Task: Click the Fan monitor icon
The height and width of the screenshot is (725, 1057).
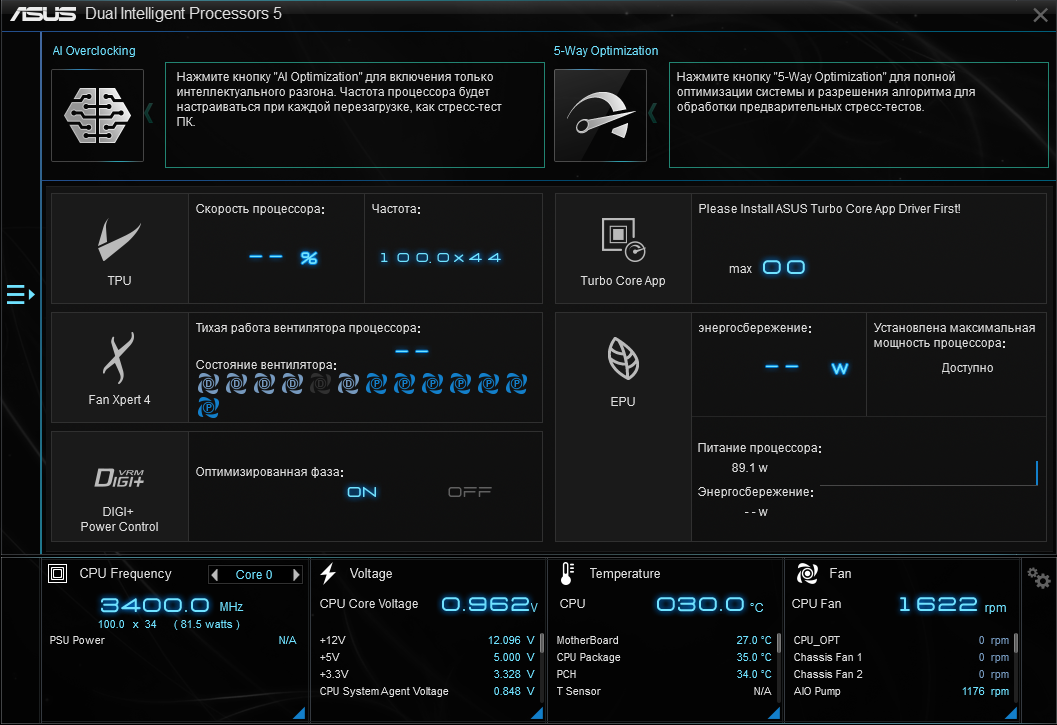Action: pos(807,574)
